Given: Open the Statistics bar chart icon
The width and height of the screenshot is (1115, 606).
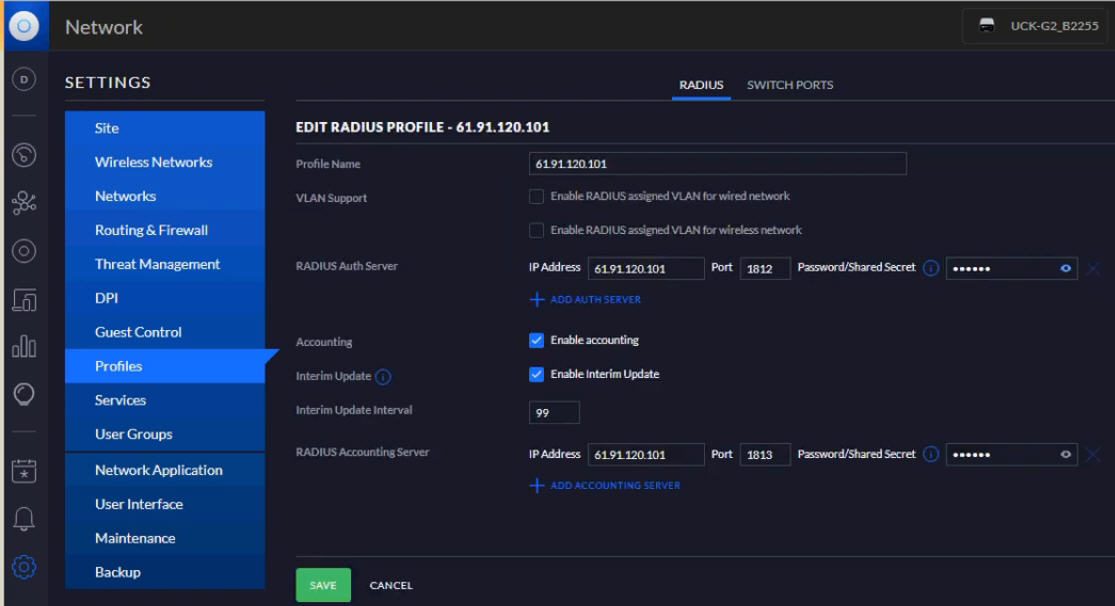Looking at the screenshot, I should pos(24,347).
